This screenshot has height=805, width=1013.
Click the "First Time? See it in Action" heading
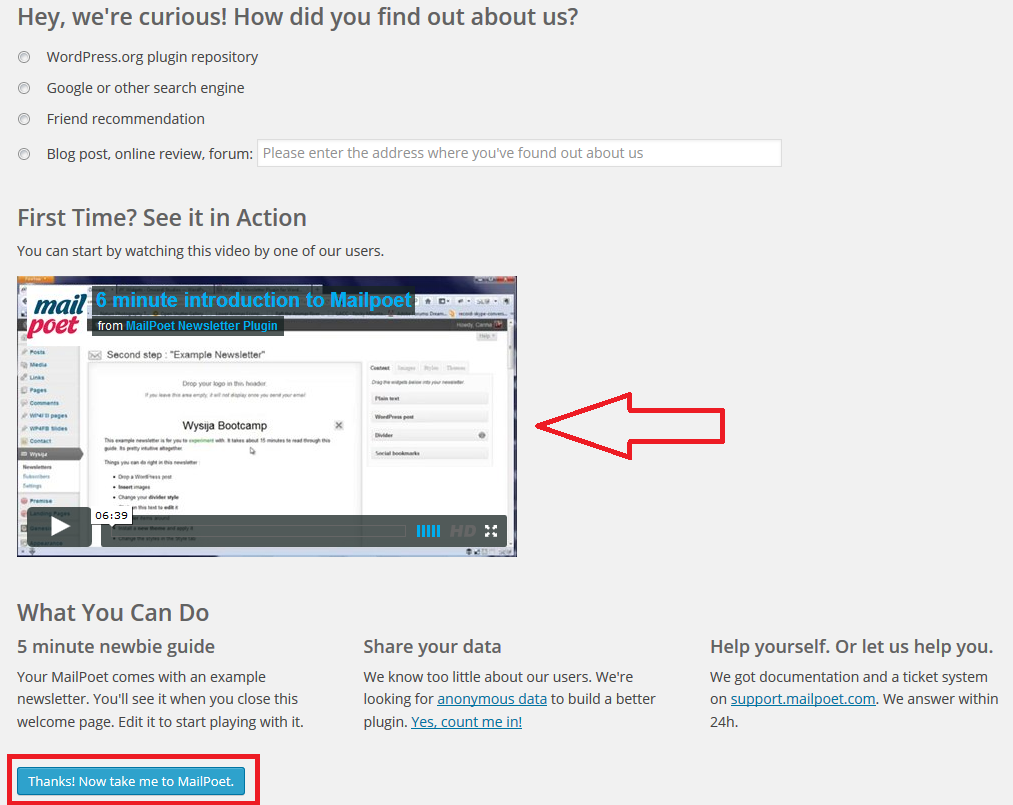pyautogui.click(x=162, y=218)
